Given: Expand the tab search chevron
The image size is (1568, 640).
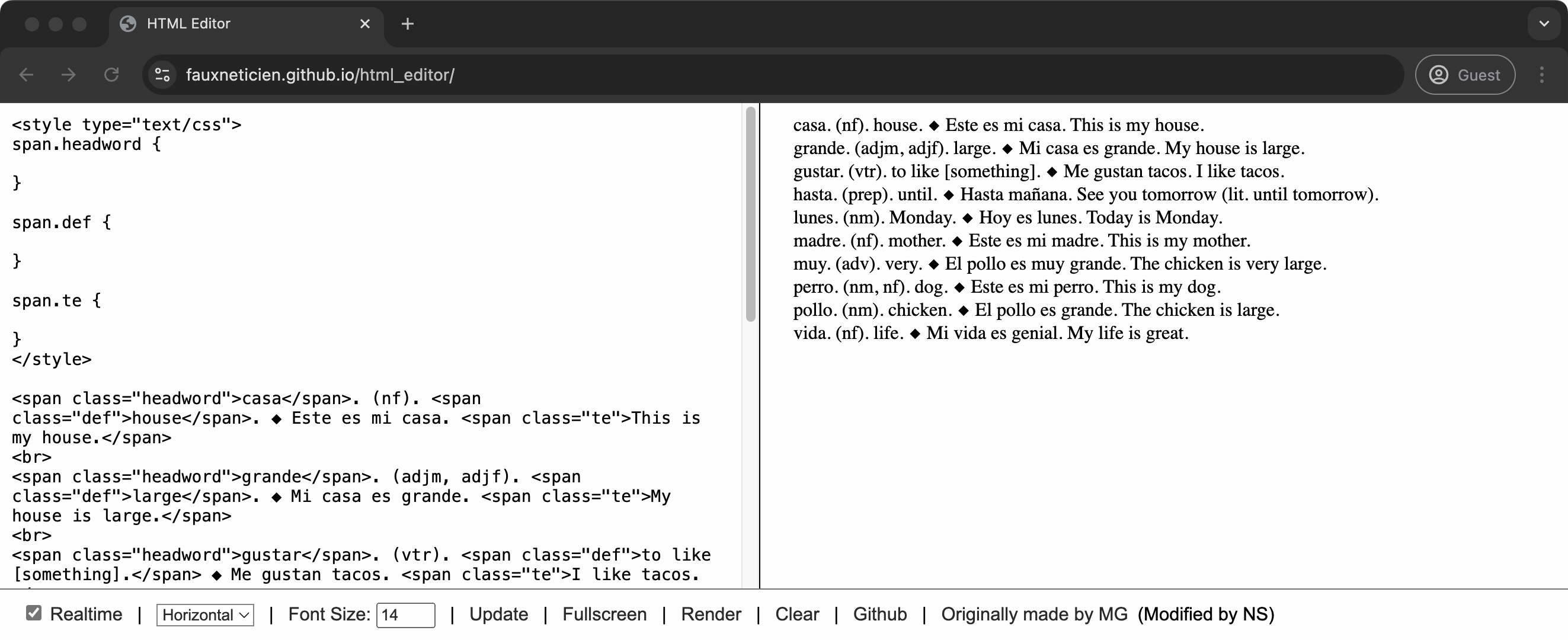Looking at the screenshot, I should pos(1544,24).
